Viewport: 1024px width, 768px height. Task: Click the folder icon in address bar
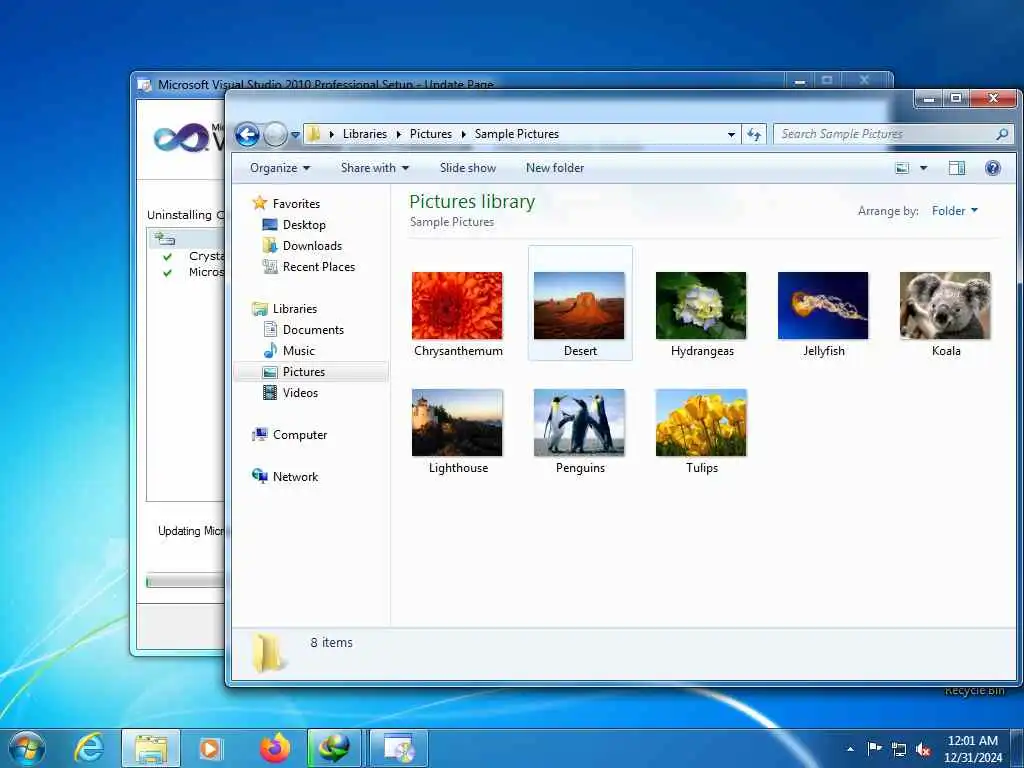[x=313, y=134]
